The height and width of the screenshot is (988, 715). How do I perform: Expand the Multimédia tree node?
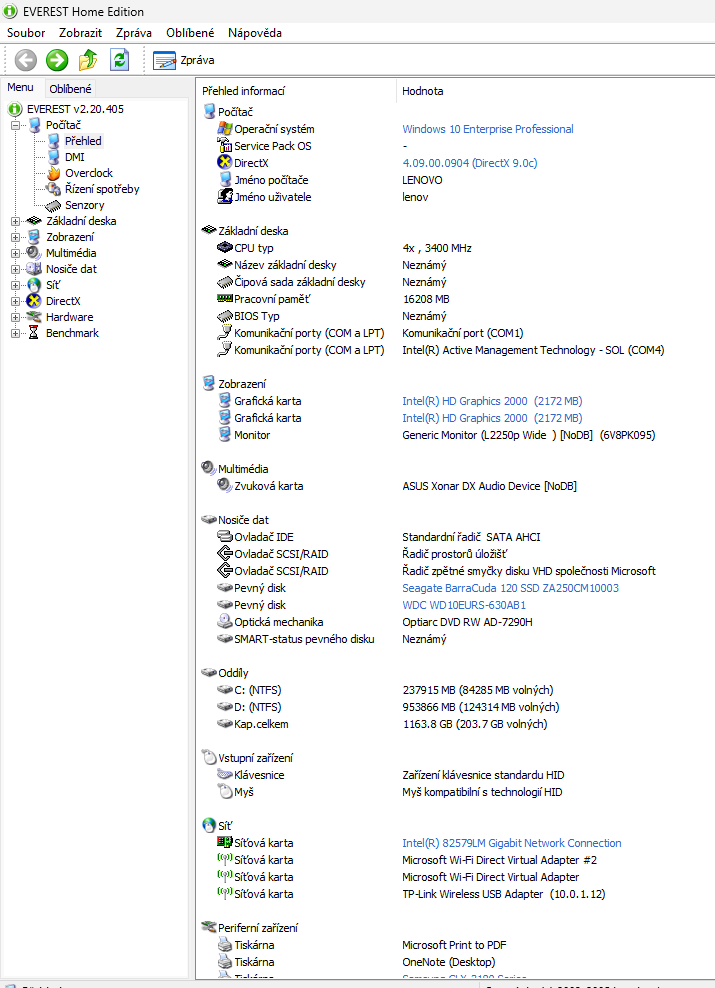15,253
